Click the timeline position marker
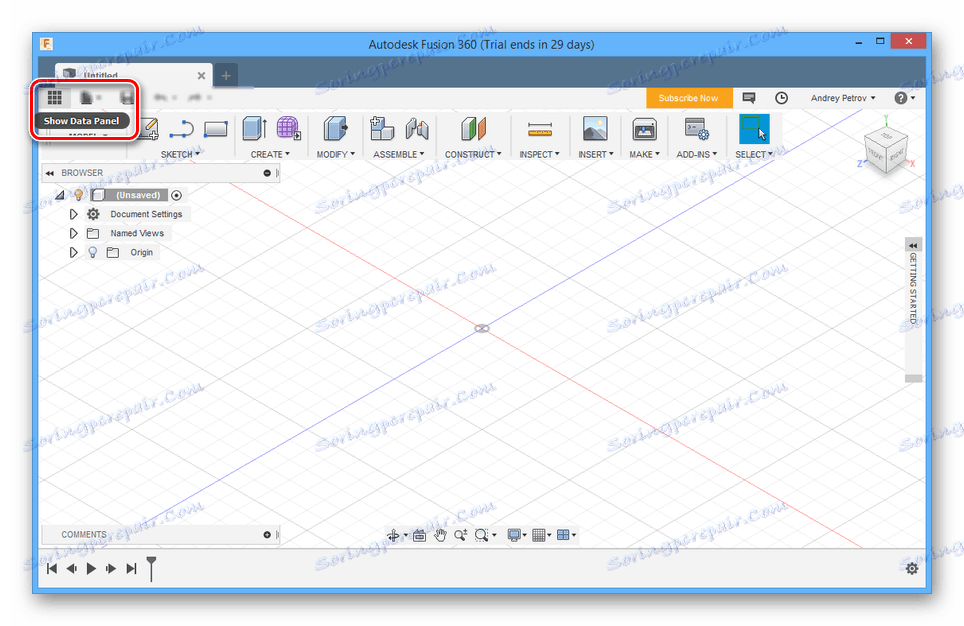This screenshot has height=626, width=964. pyautogui.click(x=151, y=568)
